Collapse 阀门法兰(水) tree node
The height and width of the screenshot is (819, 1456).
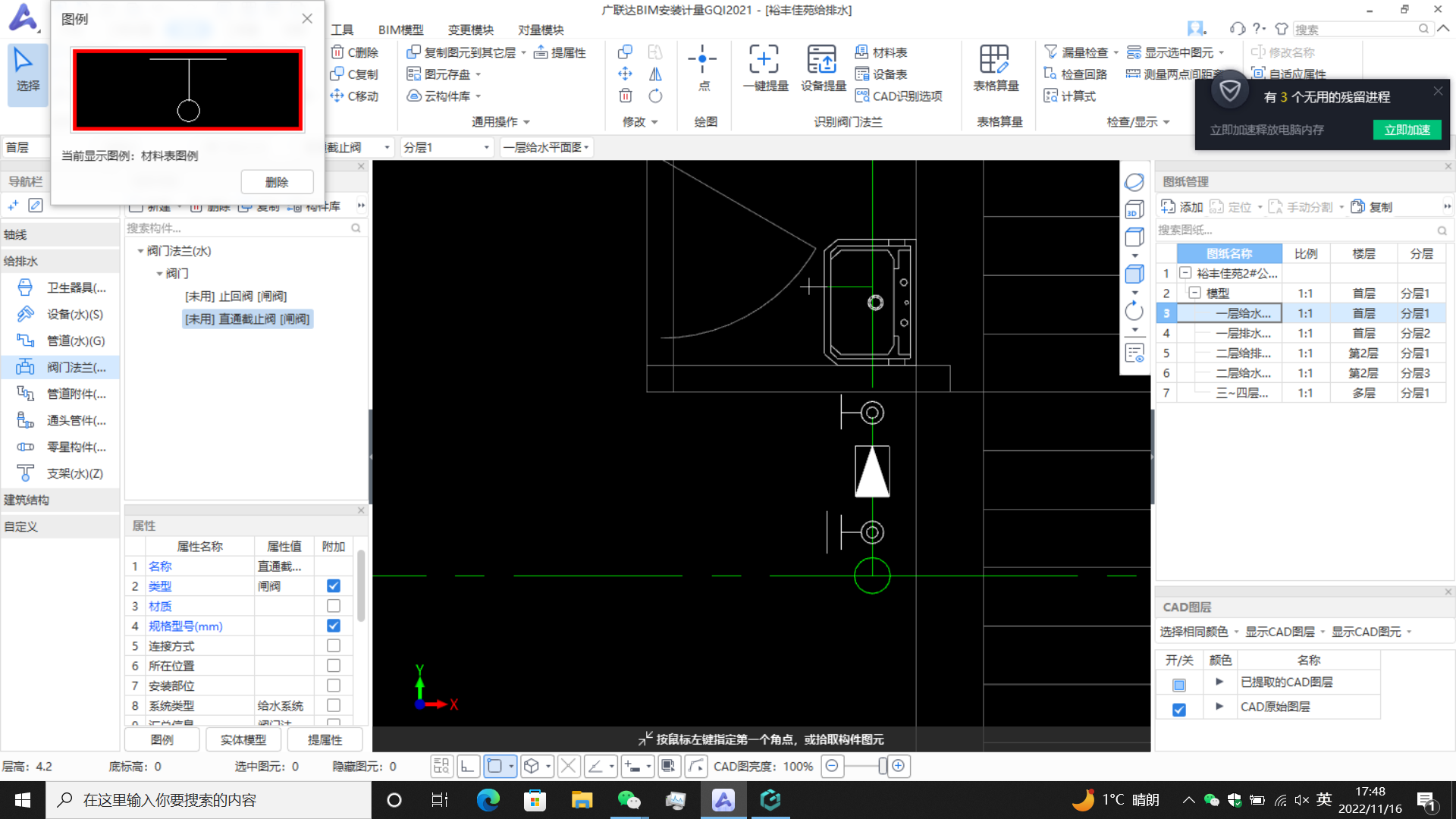140,251
